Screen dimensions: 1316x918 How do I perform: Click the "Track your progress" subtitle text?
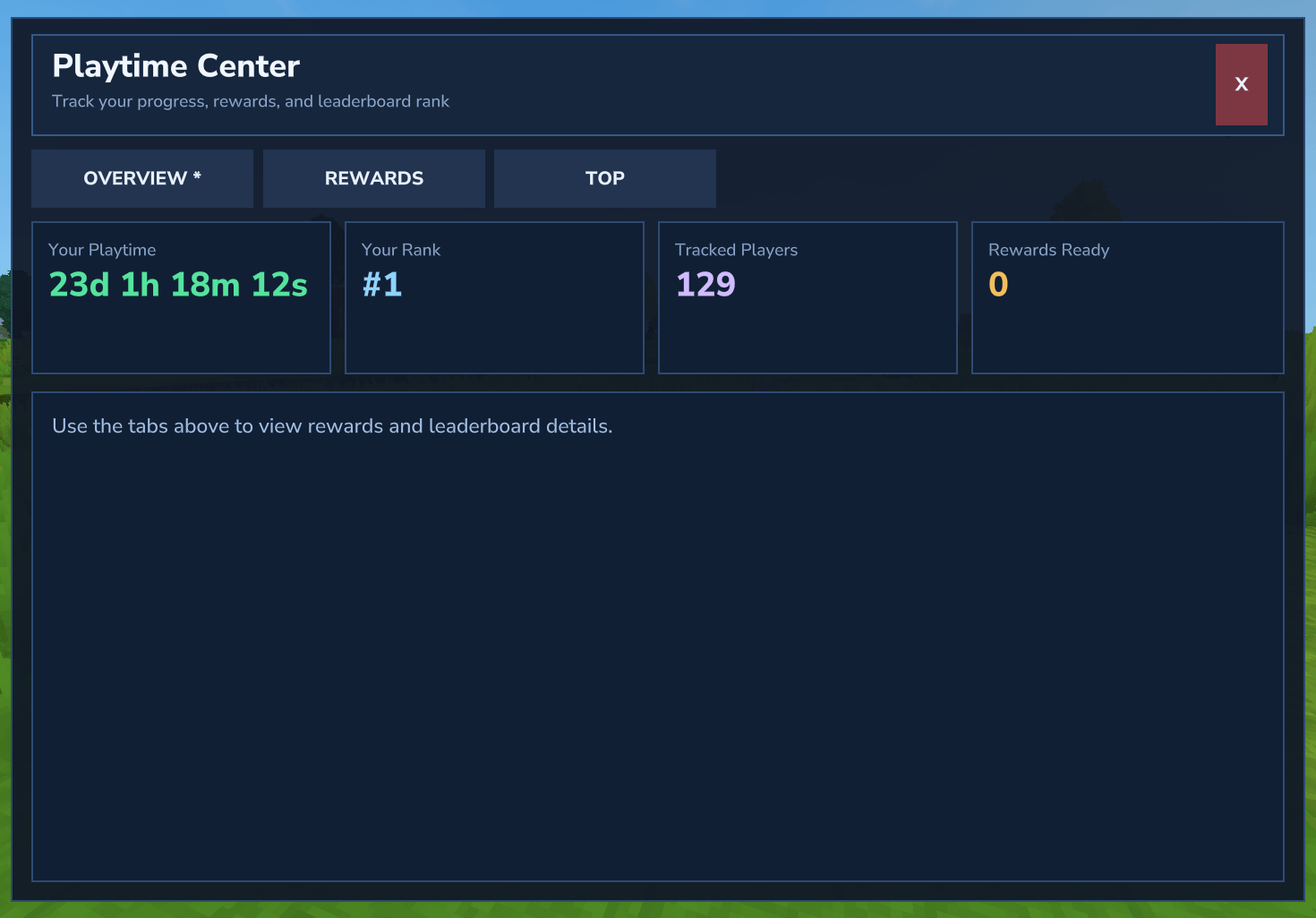(251, 101)
